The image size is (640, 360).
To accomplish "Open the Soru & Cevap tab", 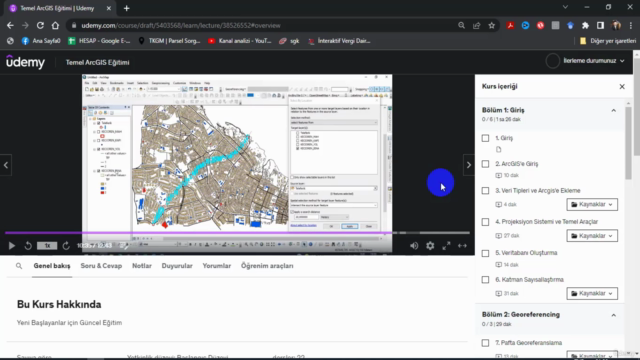I will point(101,266).
